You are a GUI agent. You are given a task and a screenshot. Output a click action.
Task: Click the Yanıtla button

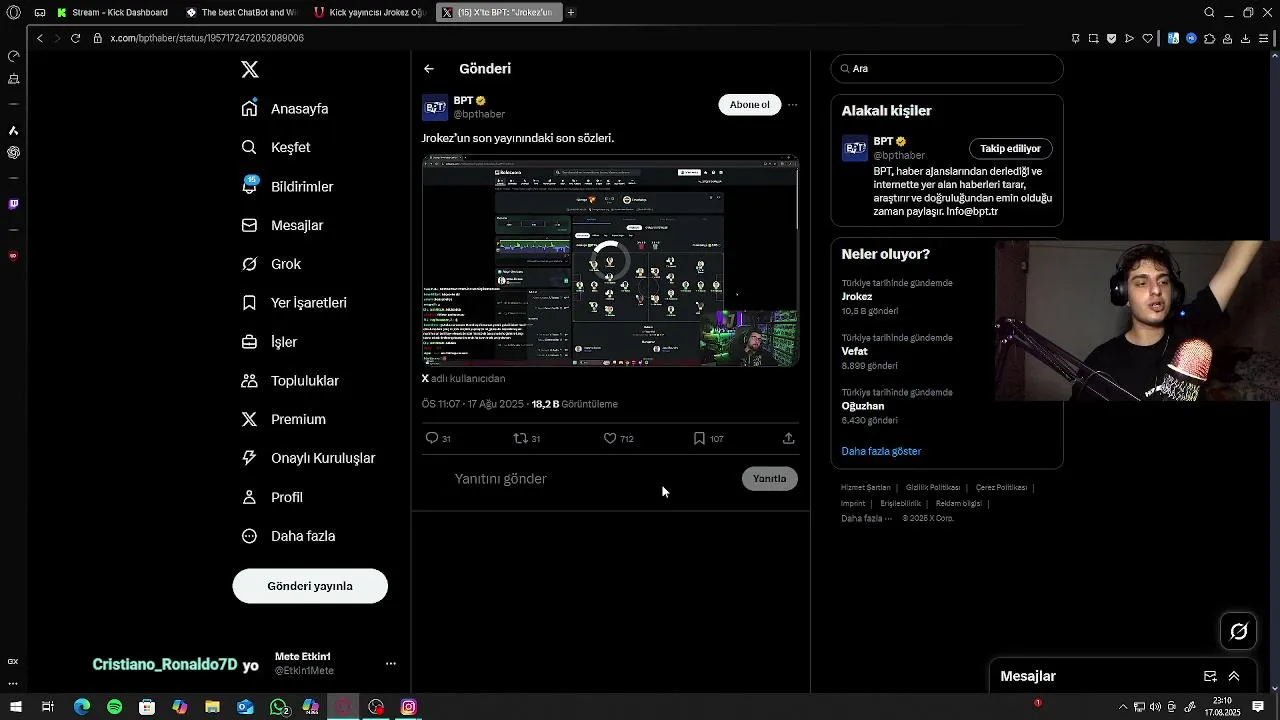(770, 479)
